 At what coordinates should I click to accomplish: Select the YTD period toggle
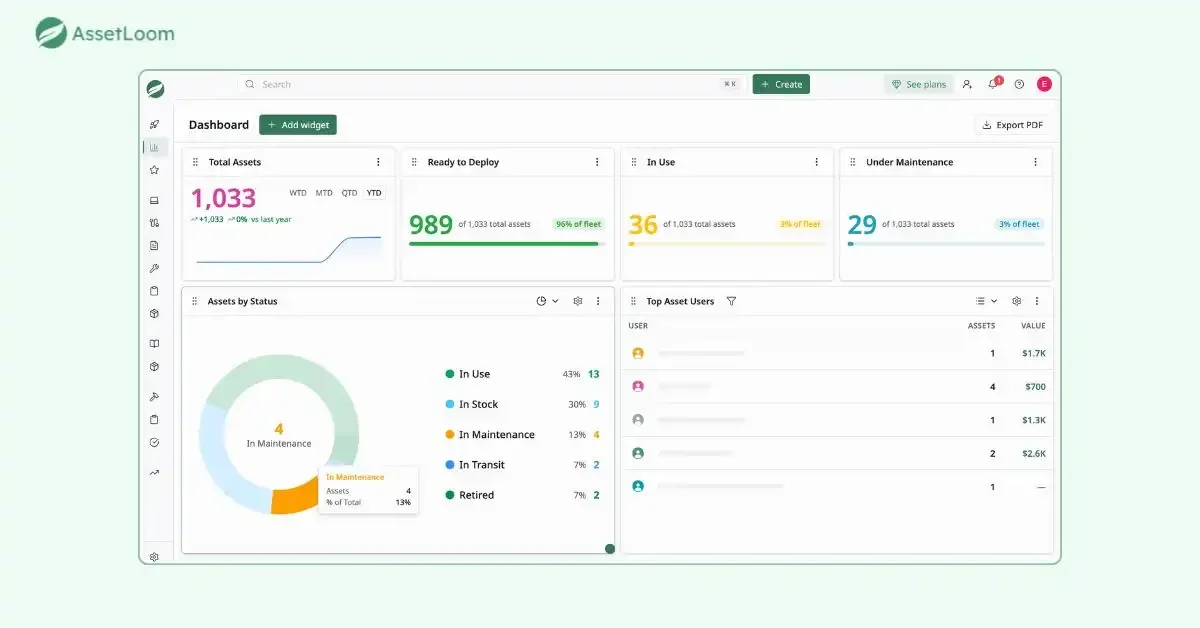click(374, 193)
